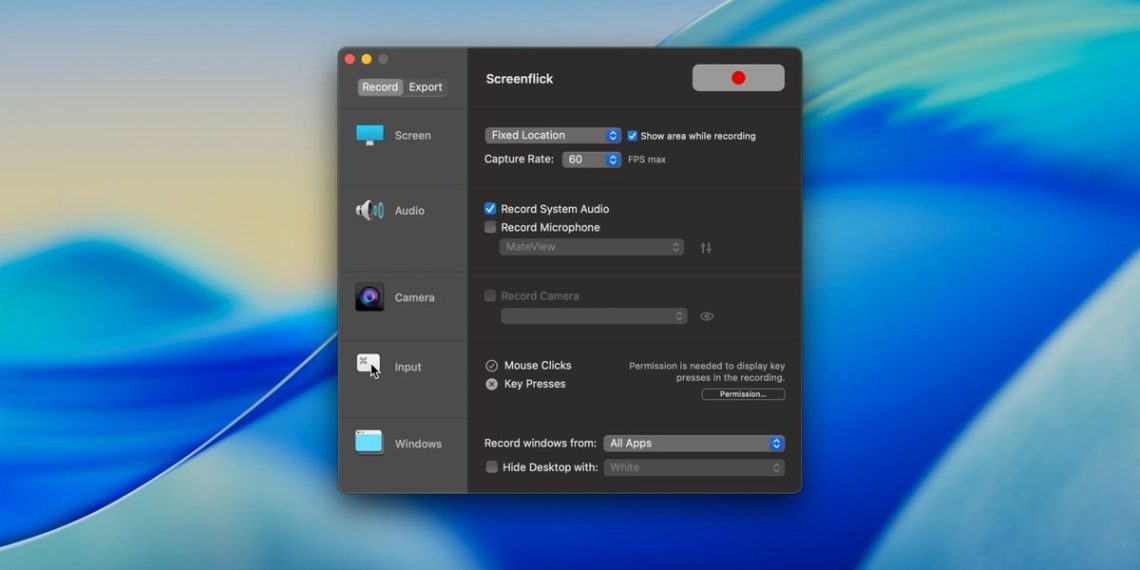This screenshot has width=1140, height=570.
Task: Click the Input keyboard-cursor icon
Action: pyautogui.click(x=369, y=366)
